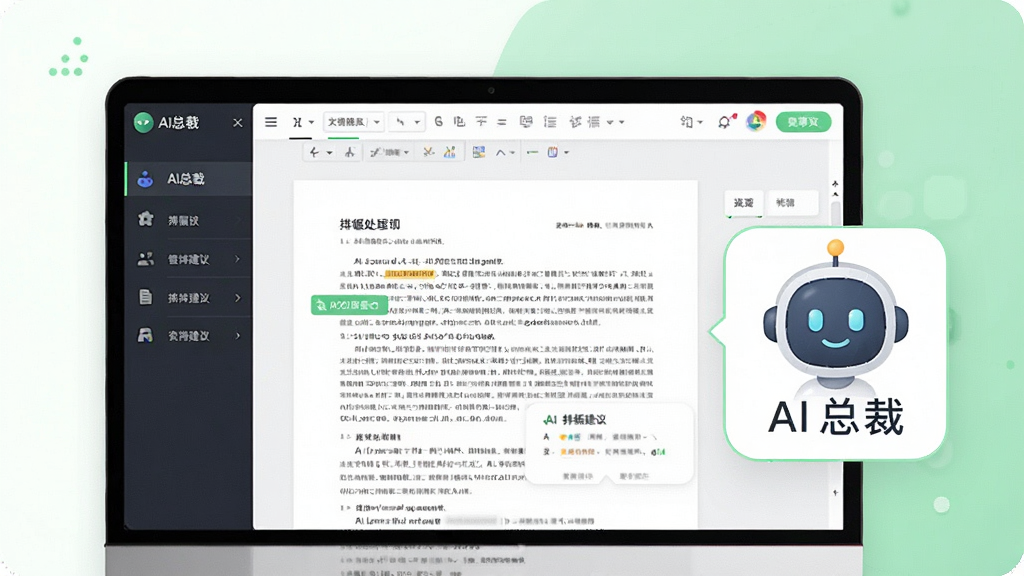Click the picture image icon in second toolbar

(x=479, y=152)
